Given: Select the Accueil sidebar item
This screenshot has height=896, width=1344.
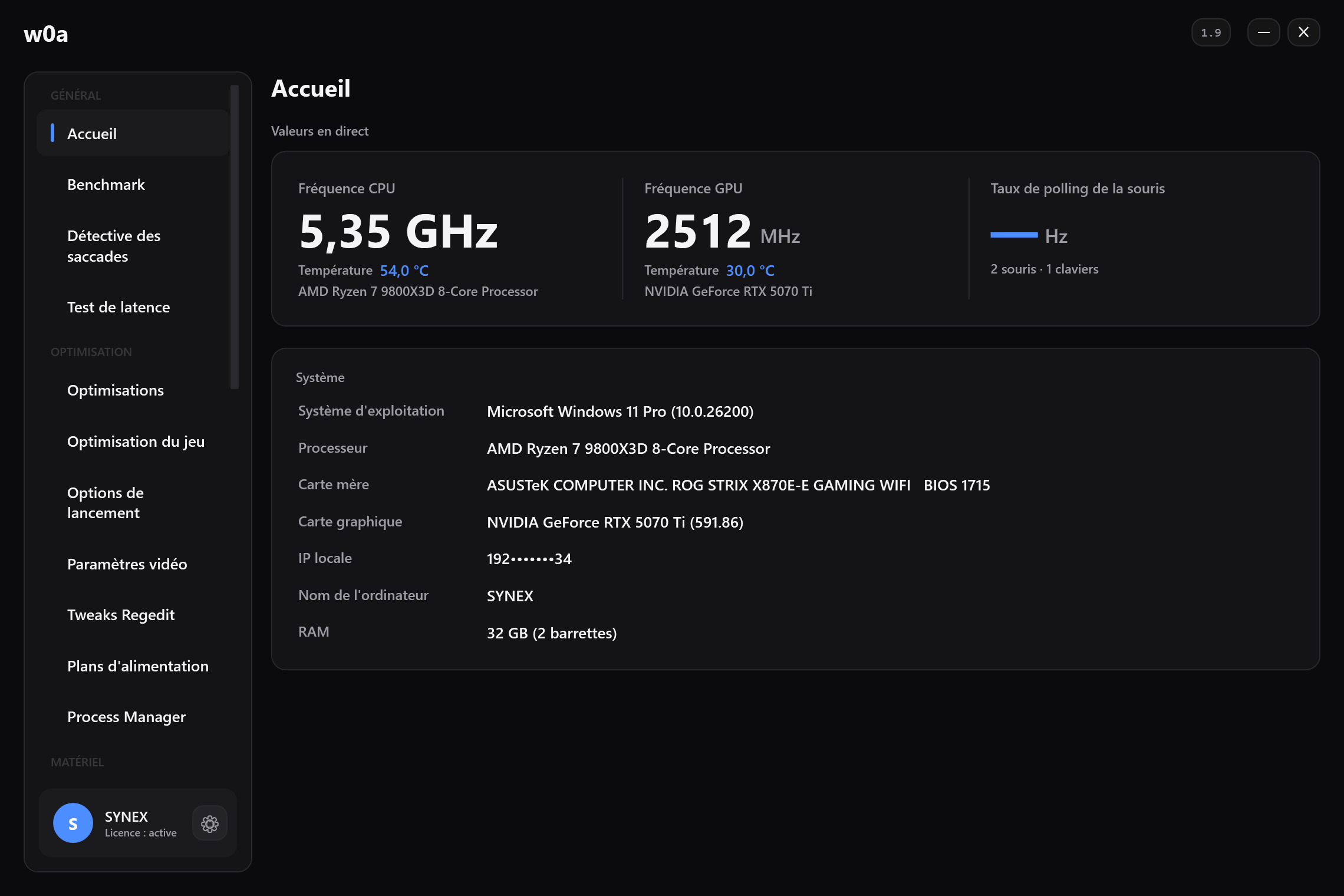Looking at the screenshot, I should (x=133, y=133).
